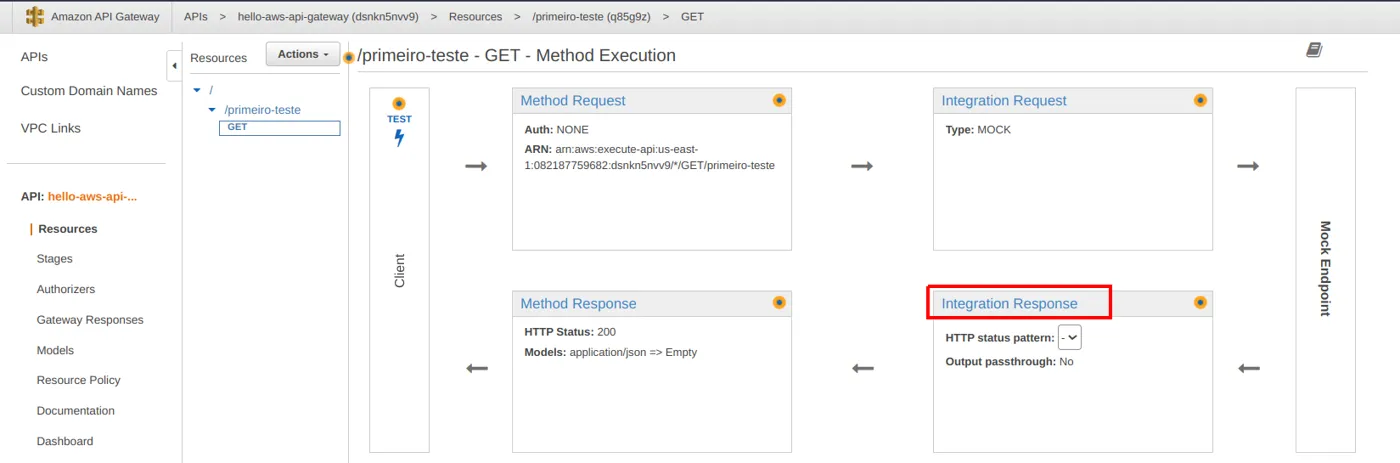Click the Auth: NONE text
The height and width of the screenshot is (463, 1400).
click(x=556, y=130)
